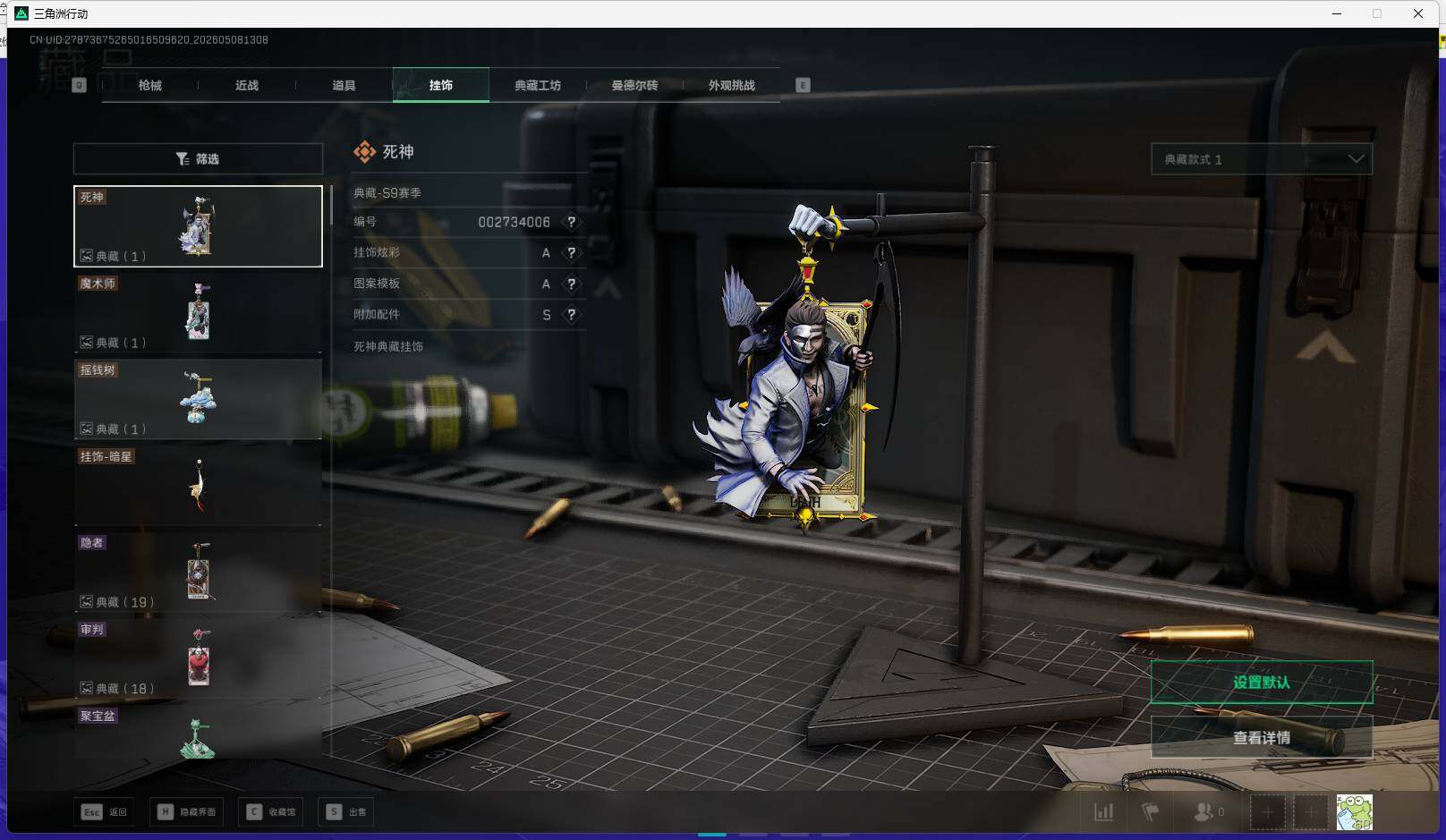Click the 挂饰 tab
The image size is (1446, 840).
tap(441, 85)
